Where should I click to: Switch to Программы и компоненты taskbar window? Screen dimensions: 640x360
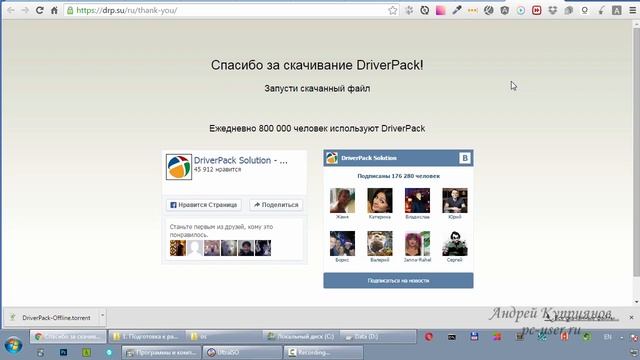click(x=162, y=352)
